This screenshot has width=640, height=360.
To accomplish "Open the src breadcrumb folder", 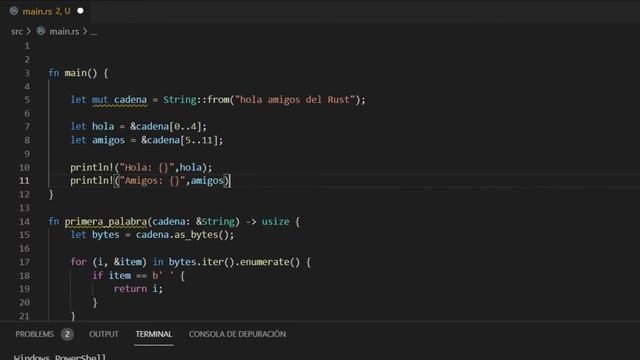I will point(17,31).
